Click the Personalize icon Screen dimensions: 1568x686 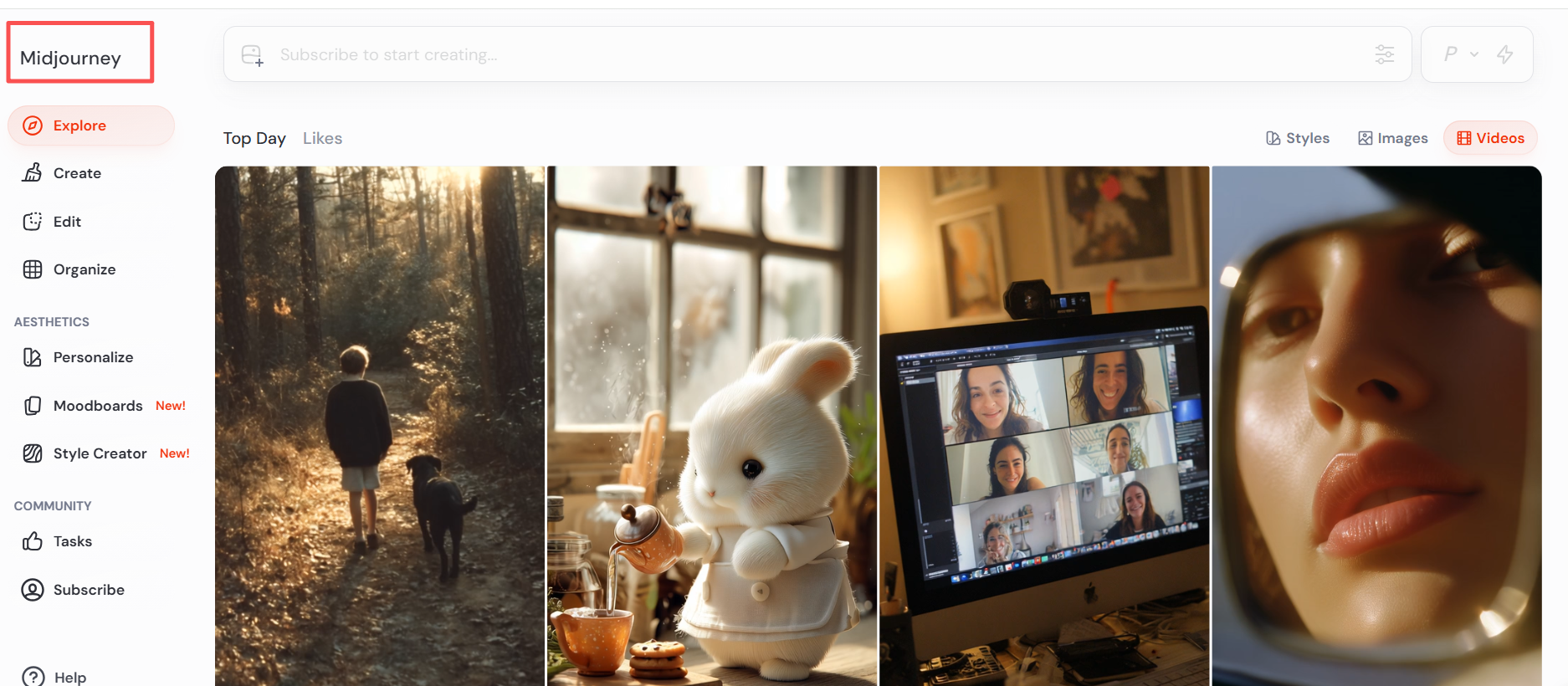pos(33,357)
